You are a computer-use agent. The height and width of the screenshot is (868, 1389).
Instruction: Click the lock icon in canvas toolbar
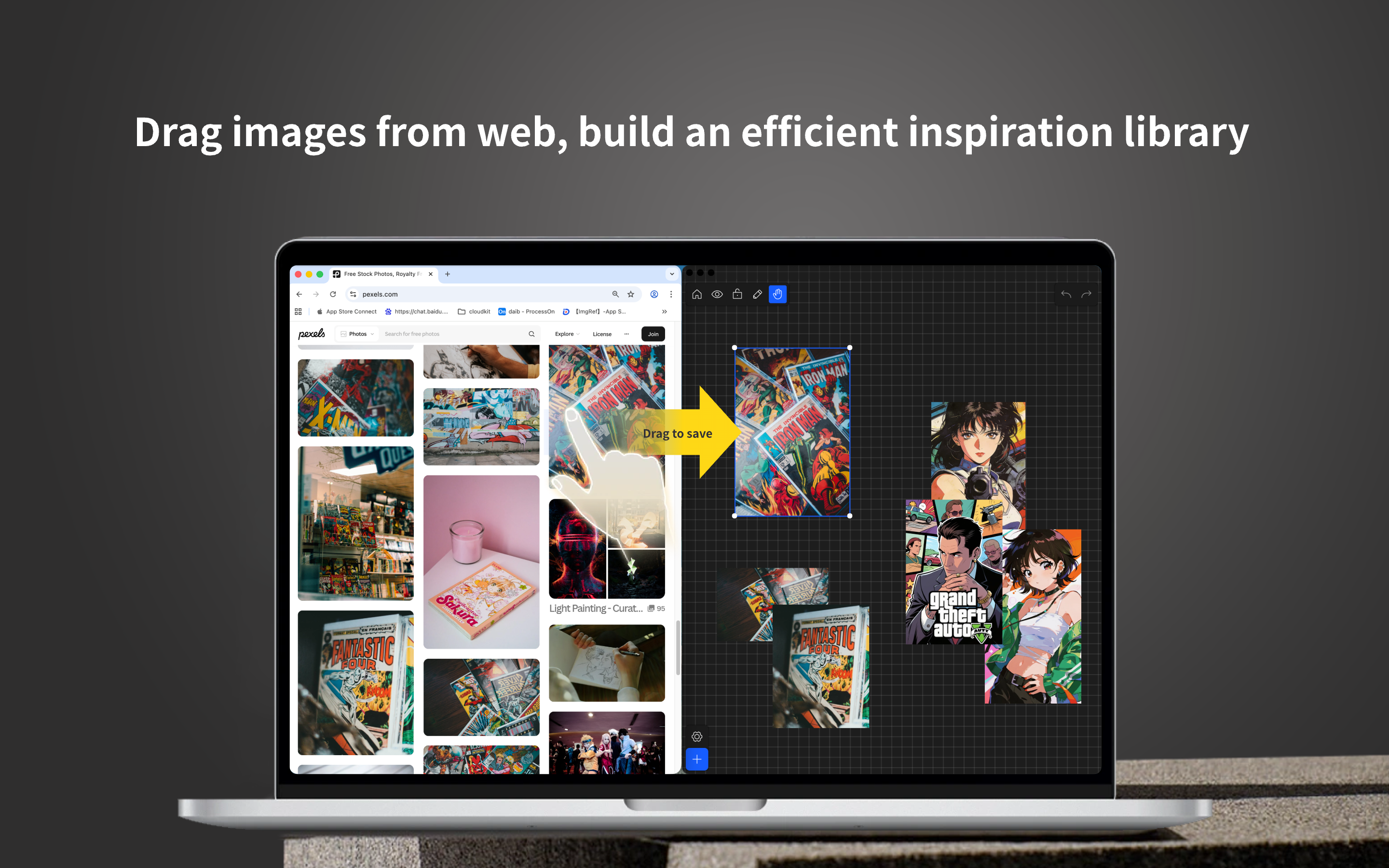point(737,294)
